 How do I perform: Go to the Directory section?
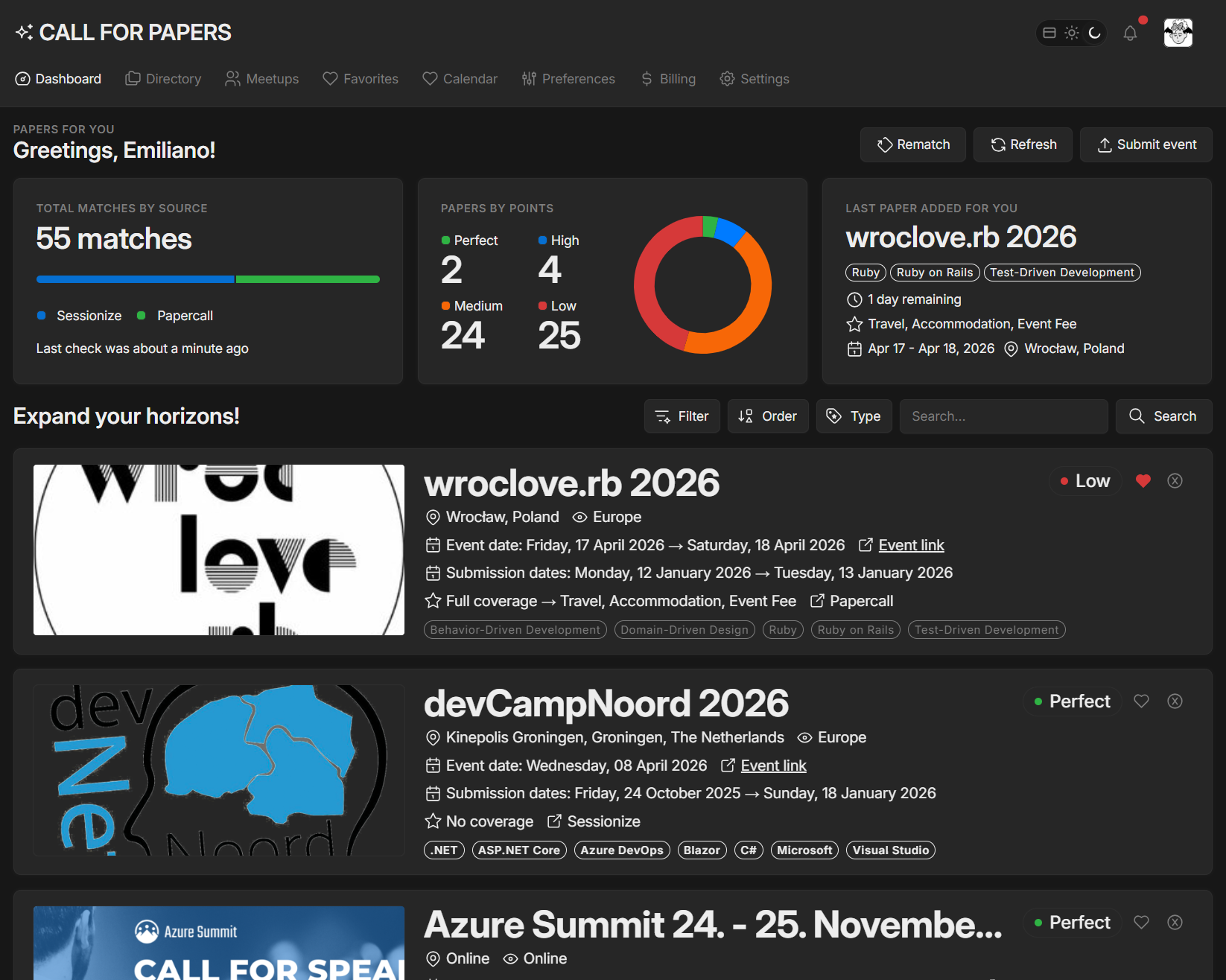coord(163,79)
